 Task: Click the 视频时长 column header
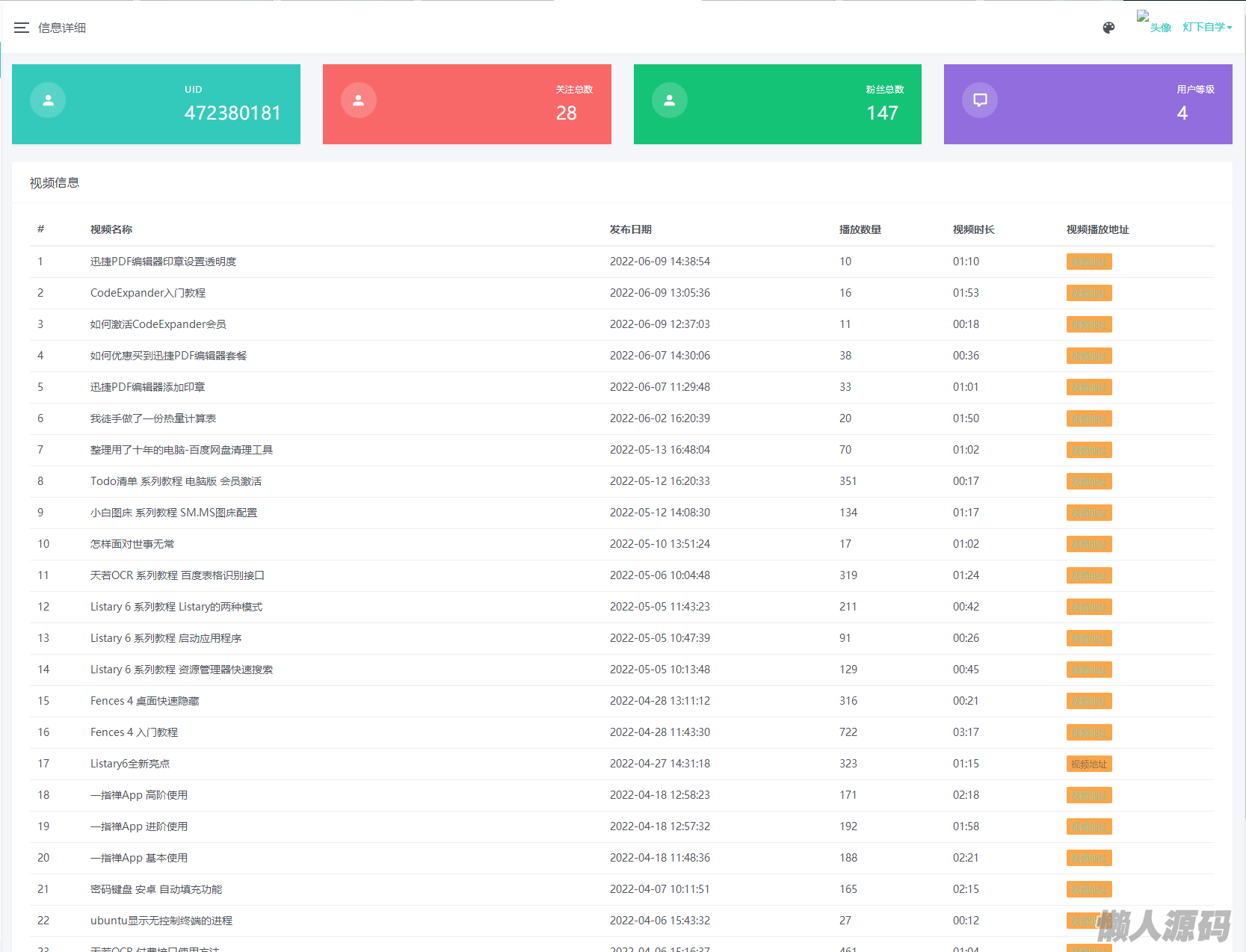tap(973, 229)
